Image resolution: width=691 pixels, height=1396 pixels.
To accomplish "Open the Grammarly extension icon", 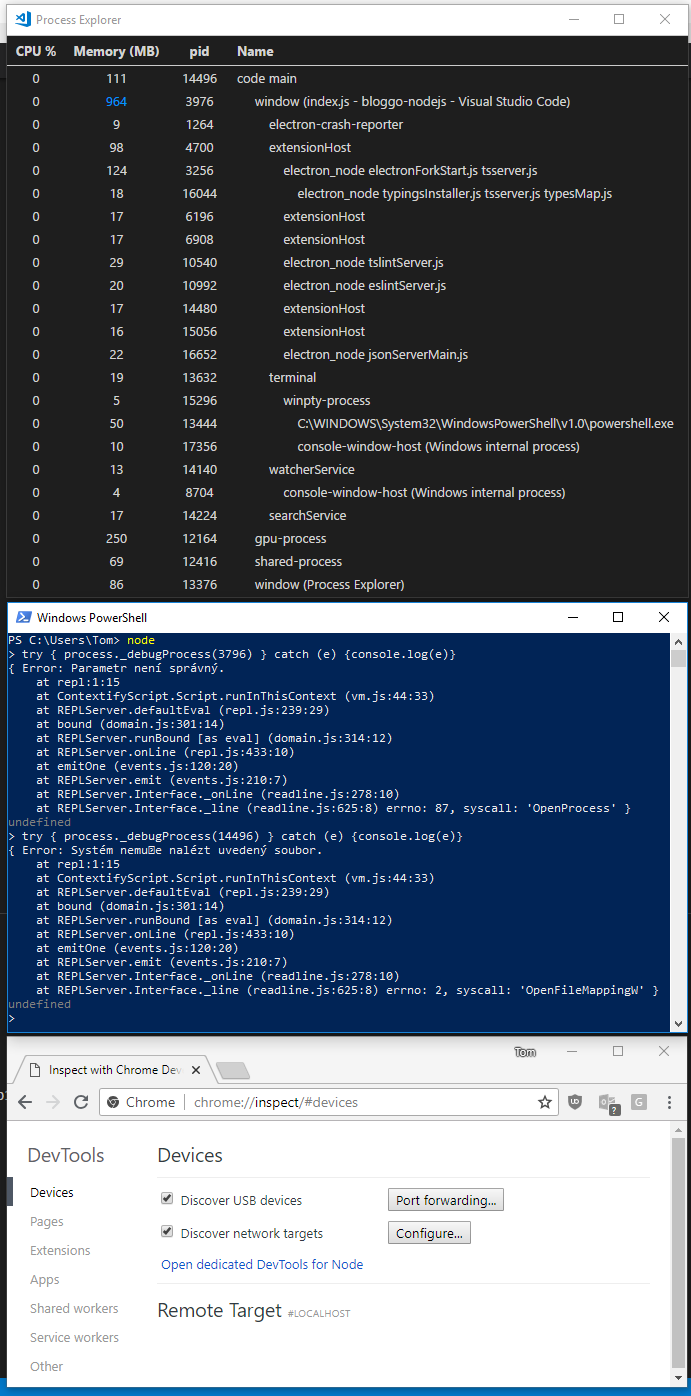I will point(639,1102).
